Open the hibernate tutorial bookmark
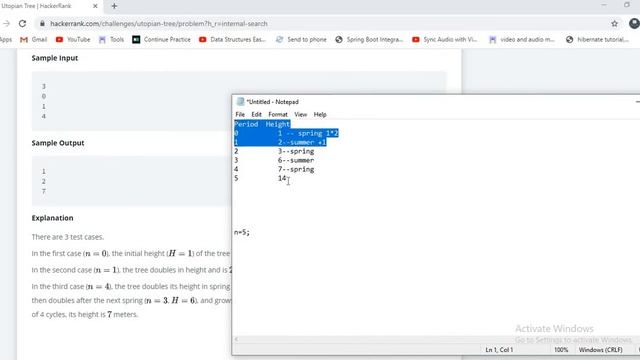640x360 pixels. (x=597, y=40)
